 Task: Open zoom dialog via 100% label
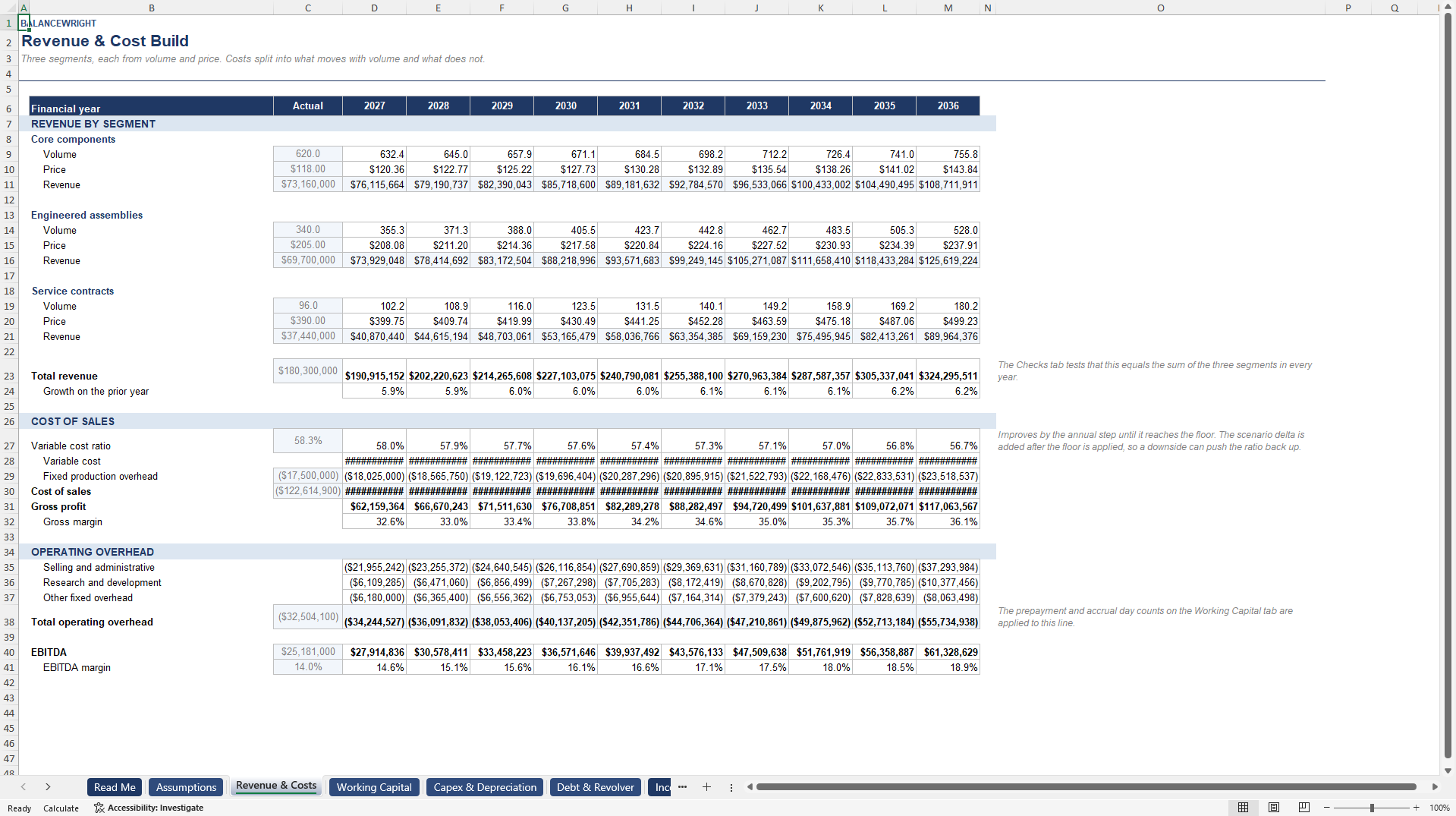tap(1439, 808)
